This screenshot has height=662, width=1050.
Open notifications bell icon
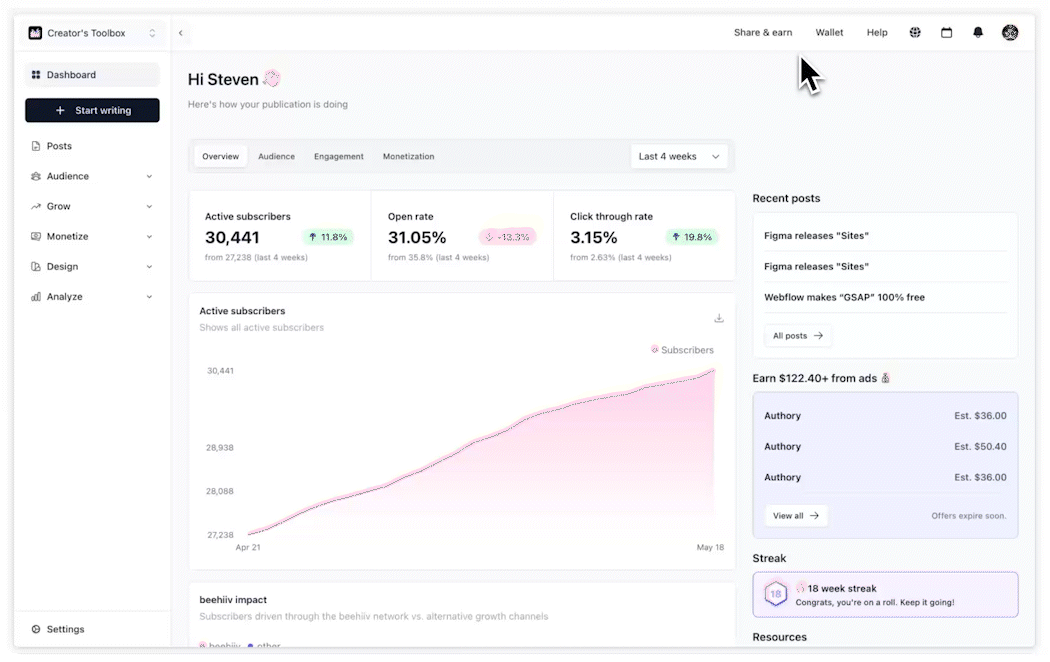click(978, 32)
